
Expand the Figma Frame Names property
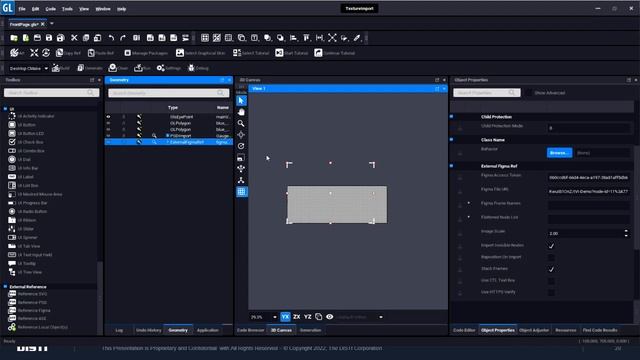(469, 203)
